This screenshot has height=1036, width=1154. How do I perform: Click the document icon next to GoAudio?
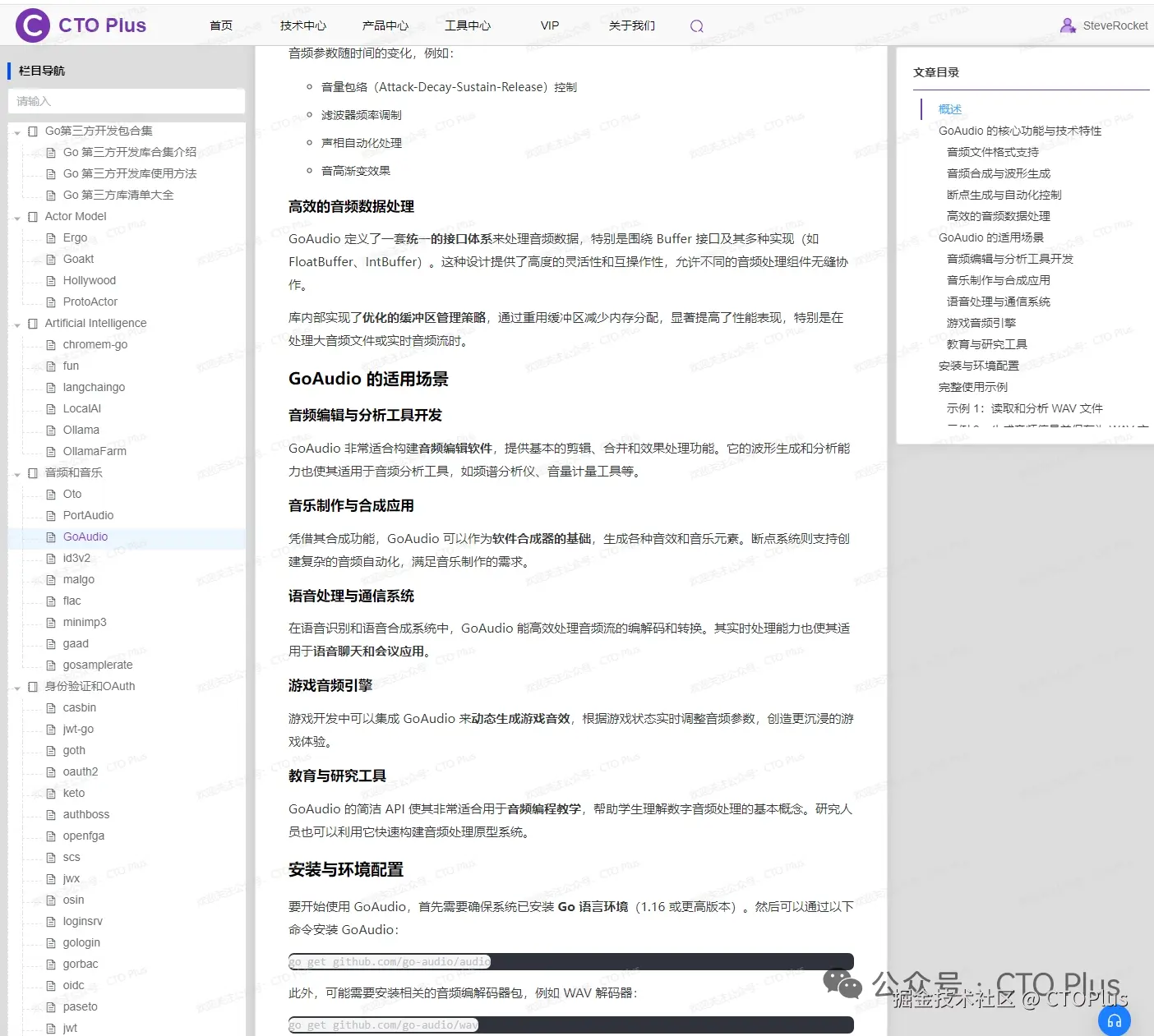click(x=51, y=536)
